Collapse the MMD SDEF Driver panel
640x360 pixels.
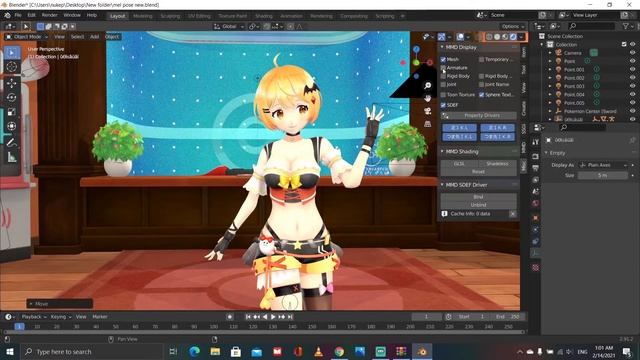[x=442, y=185]
